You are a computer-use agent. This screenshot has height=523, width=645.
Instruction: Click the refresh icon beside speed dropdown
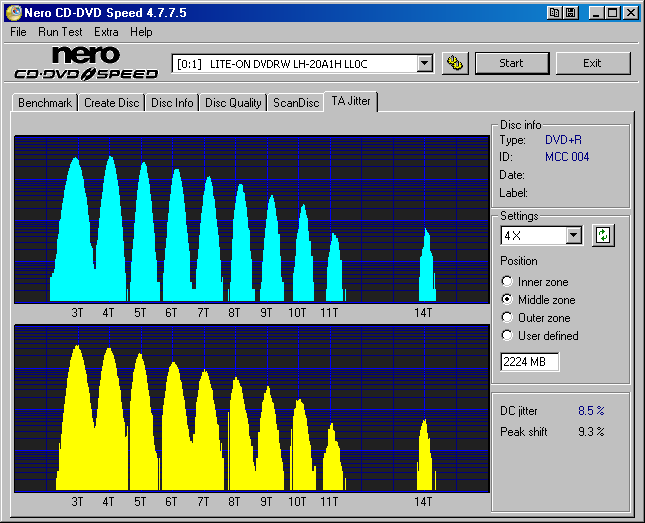pos(603,236)
